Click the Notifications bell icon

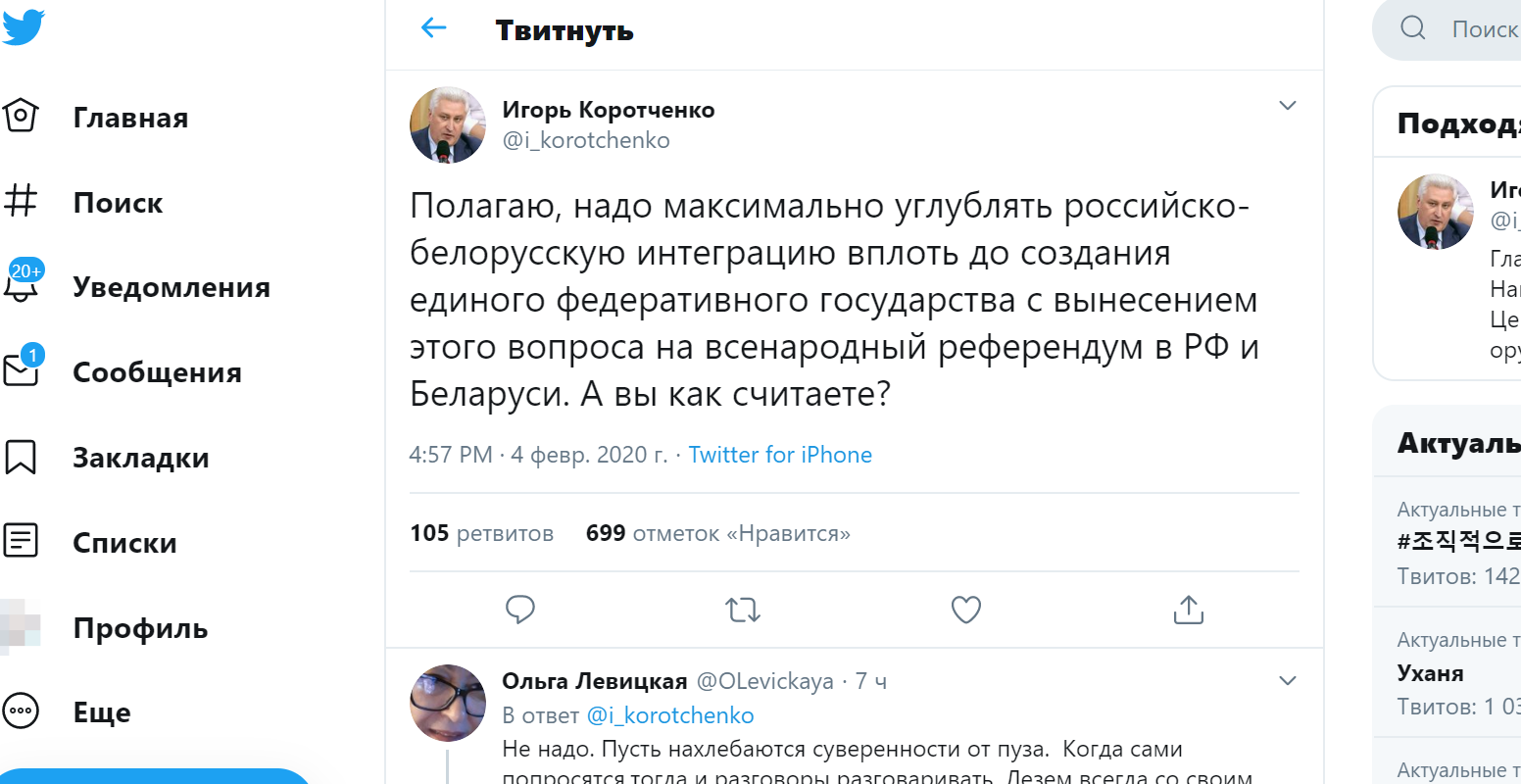(22, 286)
